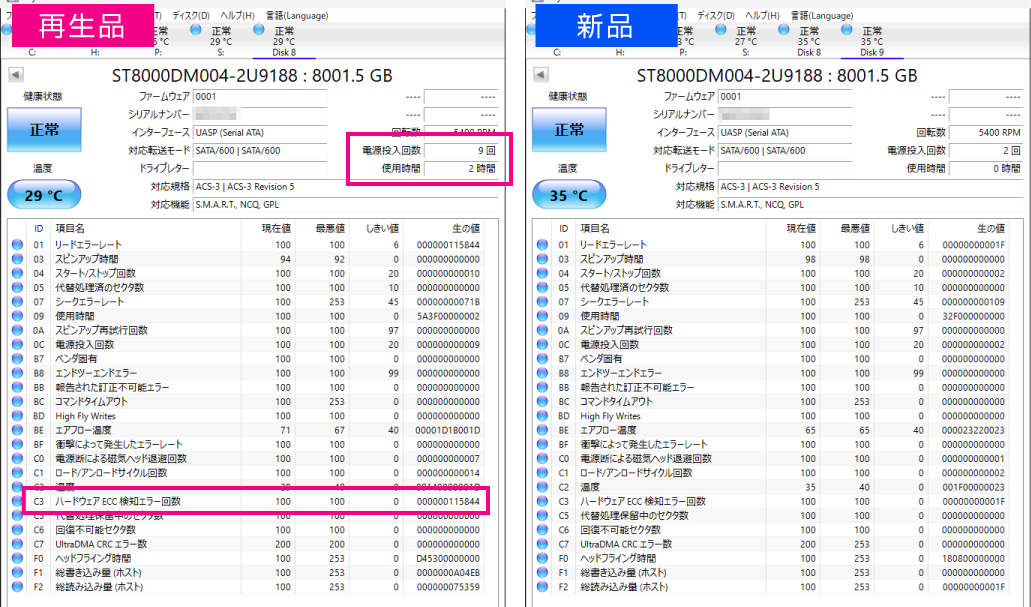
Task: Select the S: drive tab in 再生品 window
Action: coord(221,41)
